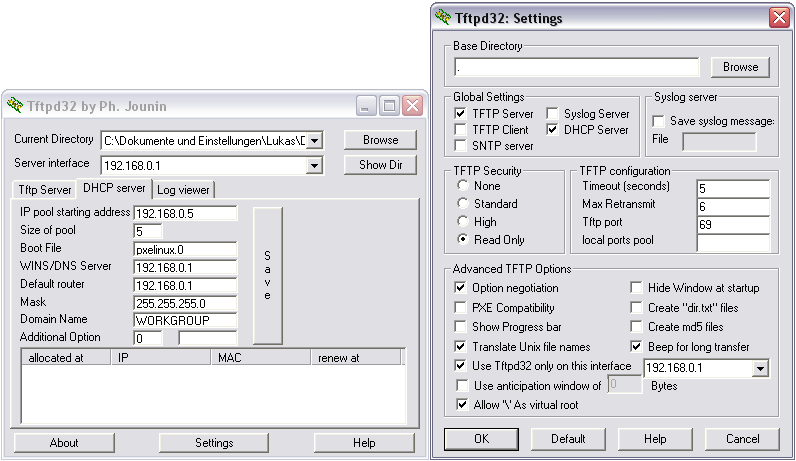Image resolution: width=796 pixels, height=461 pixels.
Task: Click MAC column header
Action: 261,357
